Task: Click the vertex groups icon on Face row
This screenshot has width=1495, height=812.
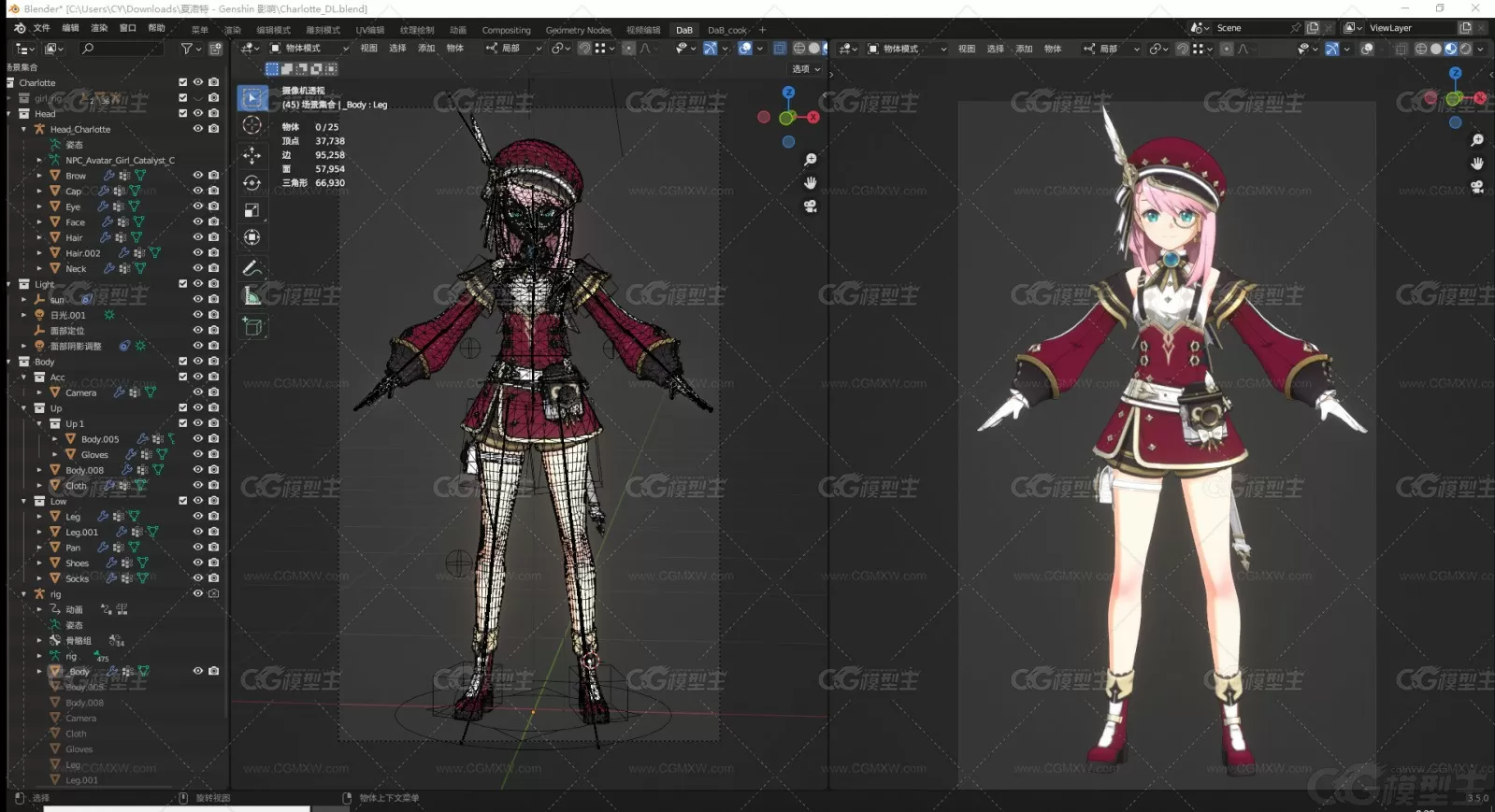Action: (x=122, y=222)
